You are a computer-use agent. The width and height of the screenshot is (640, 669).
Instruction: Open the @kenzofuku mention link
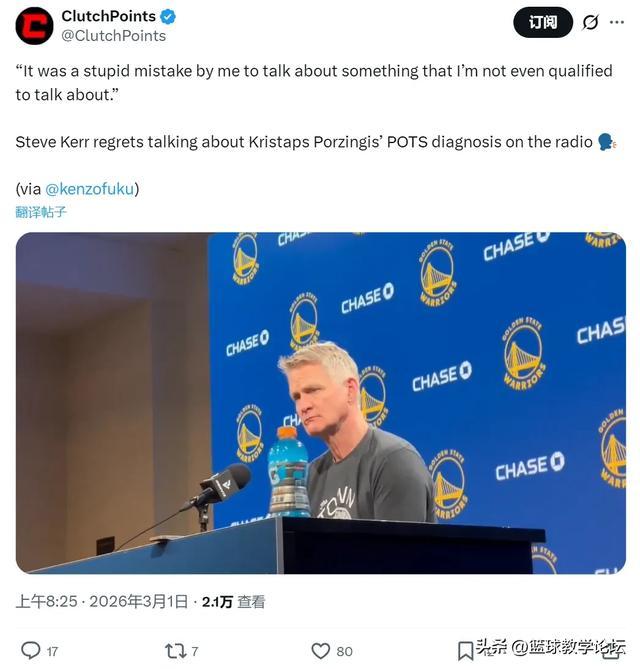click(90, 189)
